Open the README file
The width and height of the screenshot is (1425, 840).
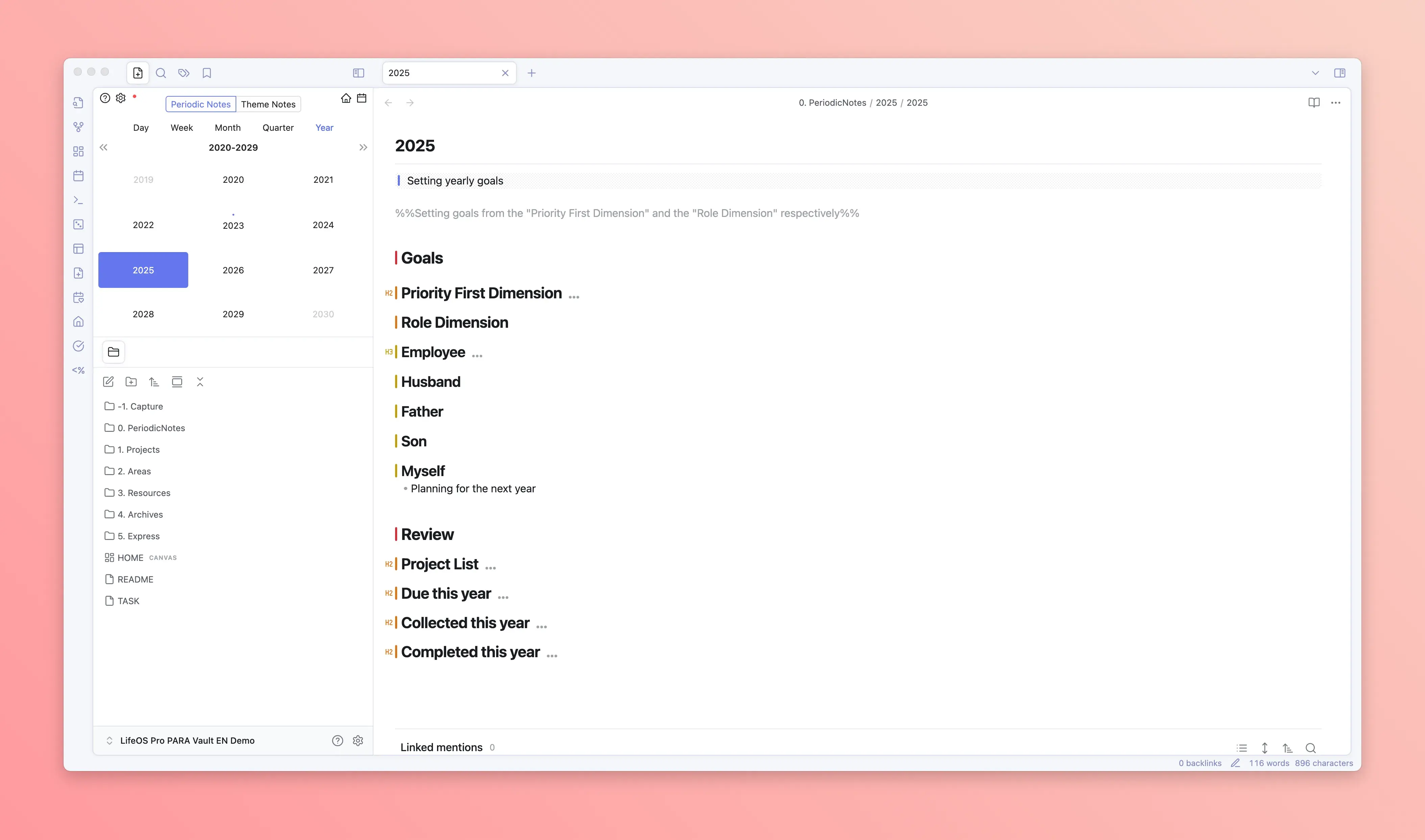point(135,579)
